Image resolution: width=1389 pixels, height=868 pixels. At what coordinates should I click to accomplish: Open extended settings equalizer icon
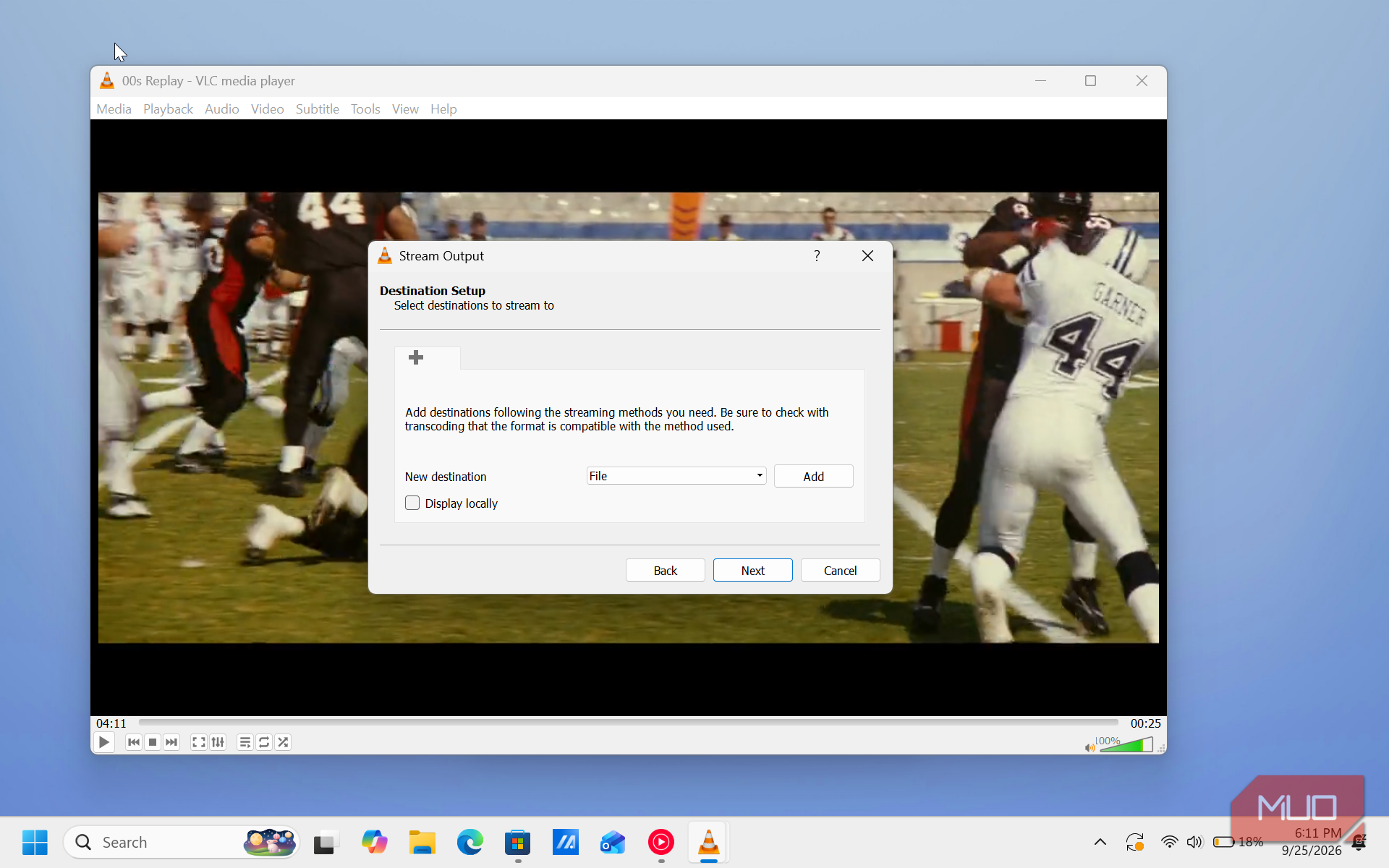(x=218, y=742)
